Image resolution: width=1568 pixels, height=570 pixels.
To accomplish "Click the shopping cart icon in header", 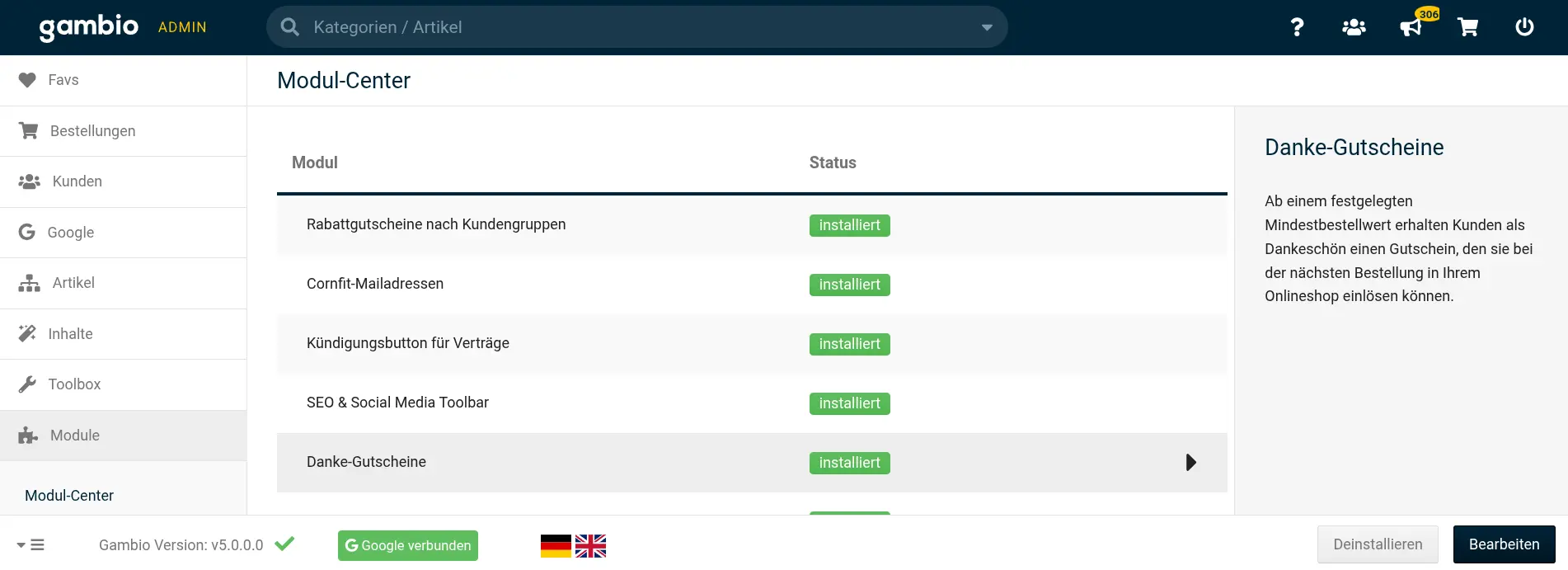I will 1468,27.
